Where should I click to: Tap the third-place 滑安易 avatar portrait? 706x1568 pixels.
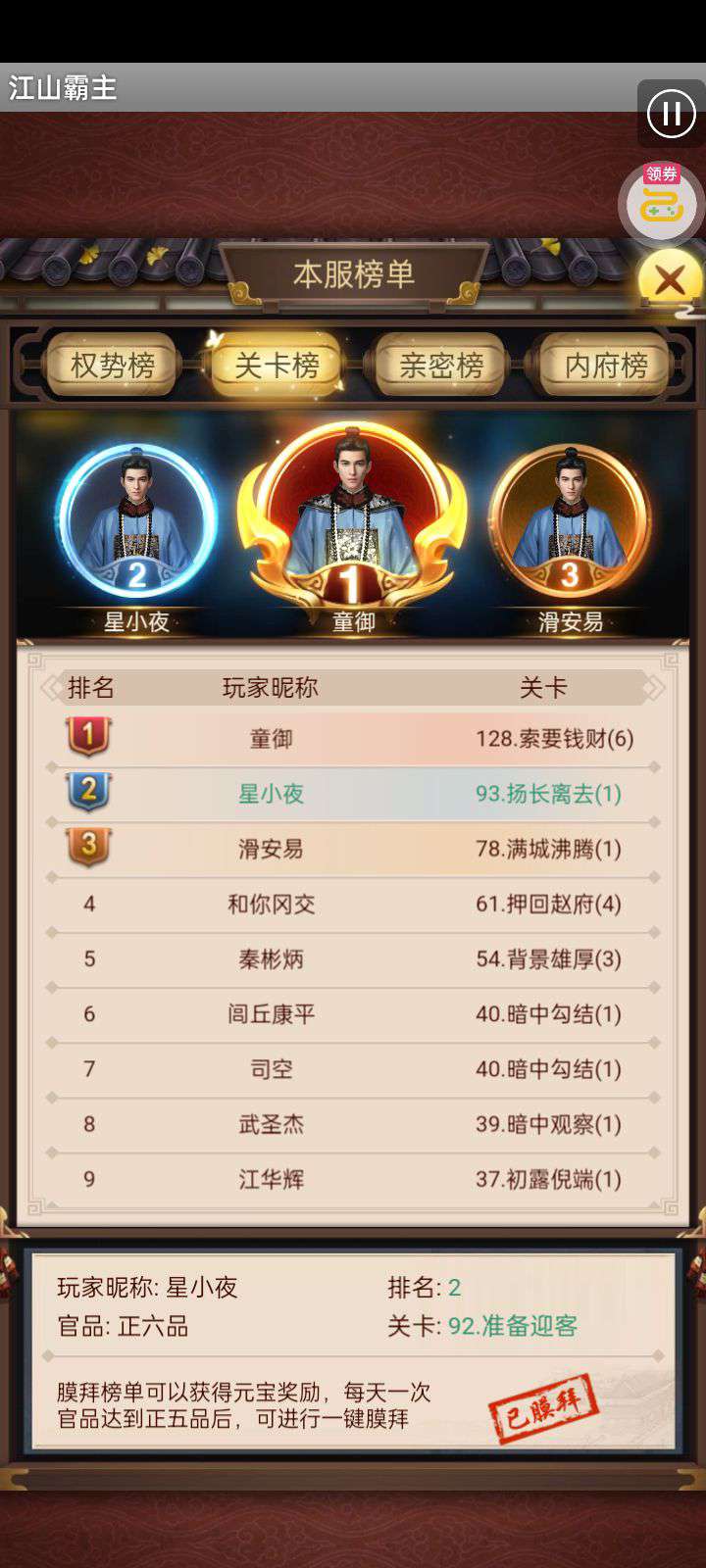point(570,522)
